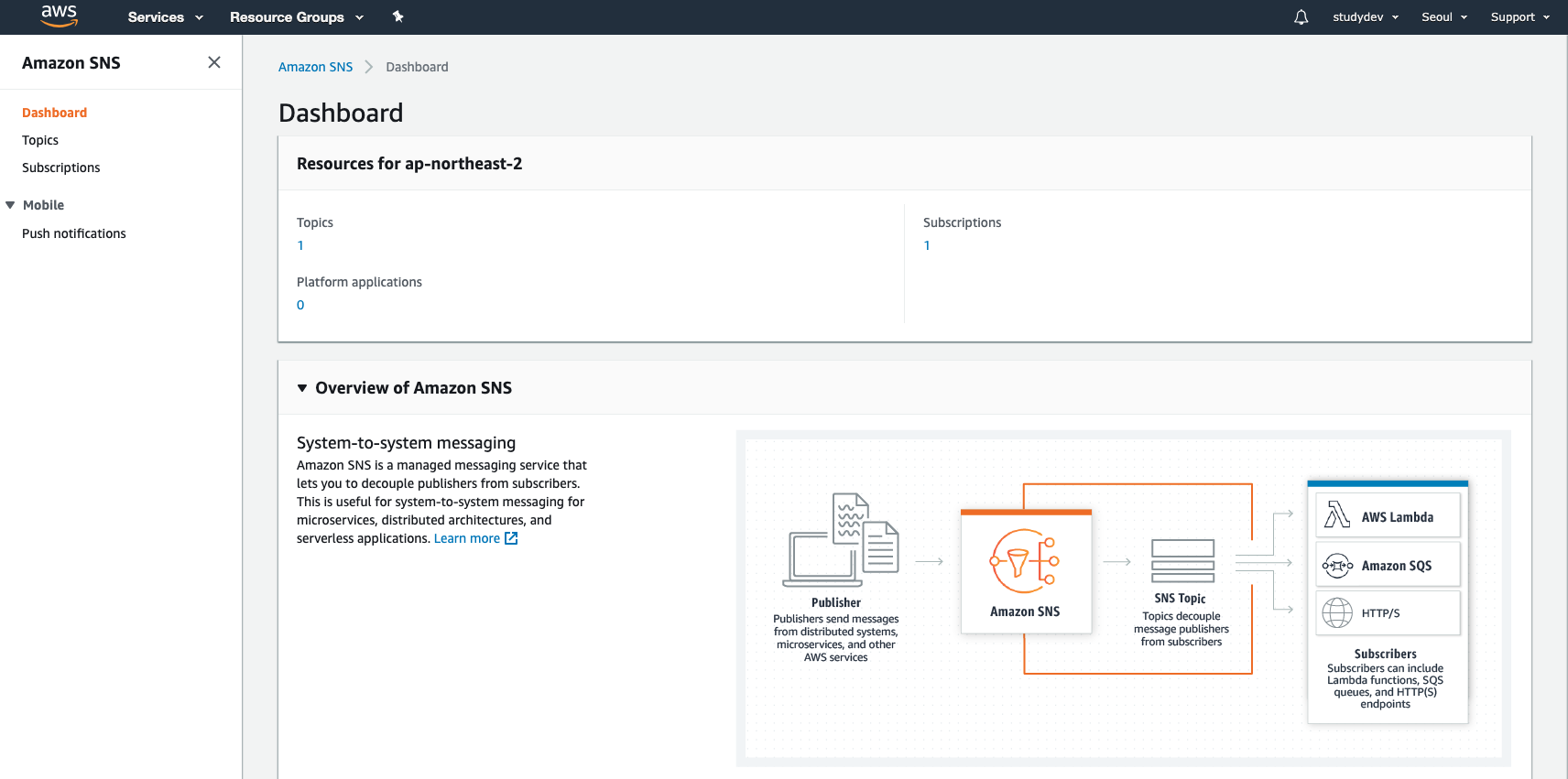Click the Subscribers label in the diagram
This screenshot has width=1568, height=779.
1385,654
